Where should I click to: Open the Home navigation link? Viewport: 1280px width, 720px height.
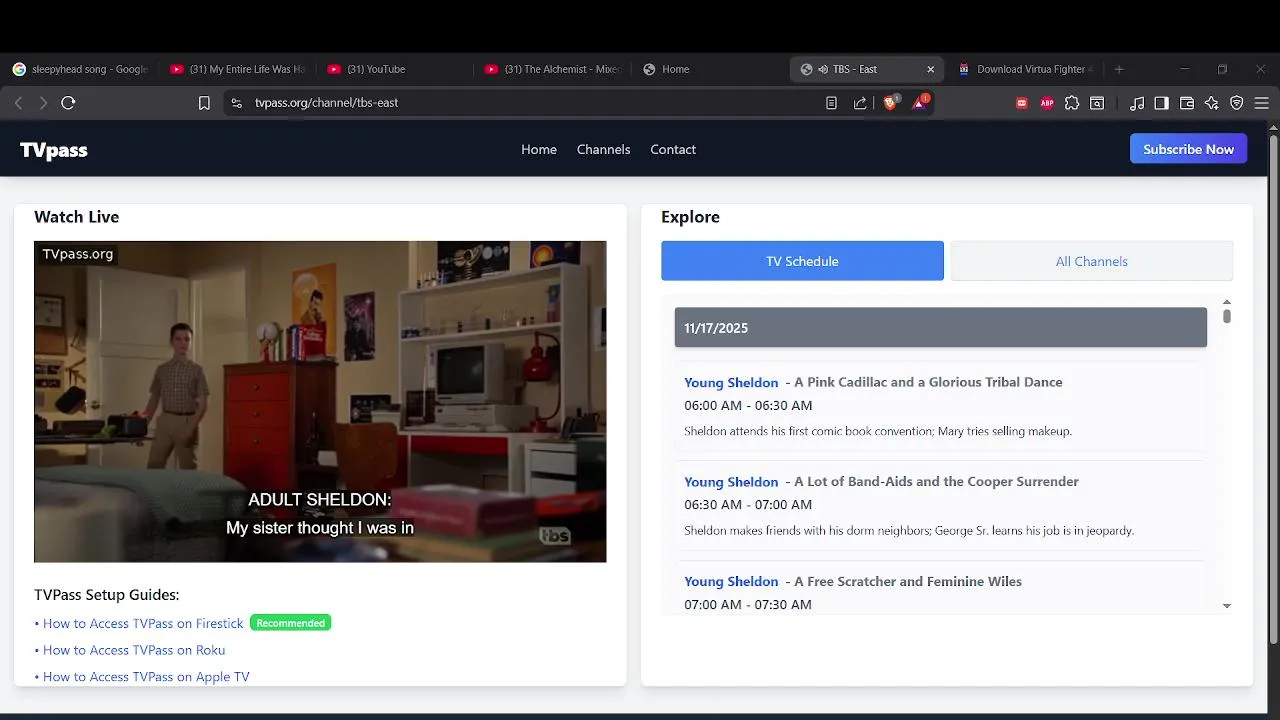tap(539, 149)
